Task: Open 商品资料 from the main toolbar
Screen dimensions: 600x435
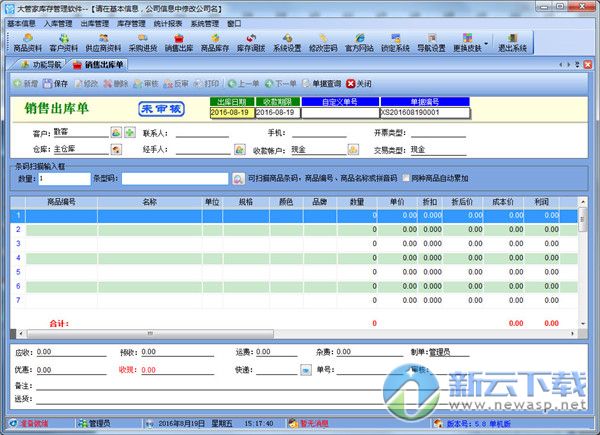Action: pos(27,43)
